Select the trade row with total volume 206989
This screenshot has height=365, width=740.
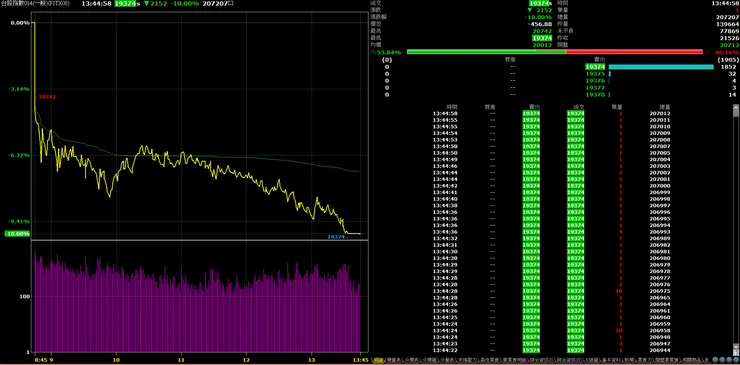[x=552, y=238]
